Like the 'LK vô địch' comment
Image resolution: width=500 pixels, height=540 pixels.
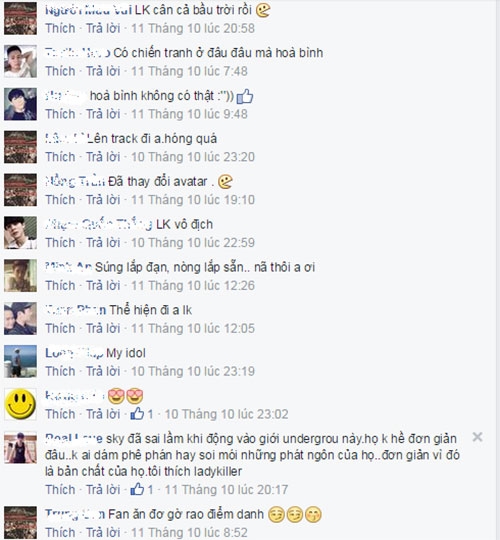coord(60,243)
